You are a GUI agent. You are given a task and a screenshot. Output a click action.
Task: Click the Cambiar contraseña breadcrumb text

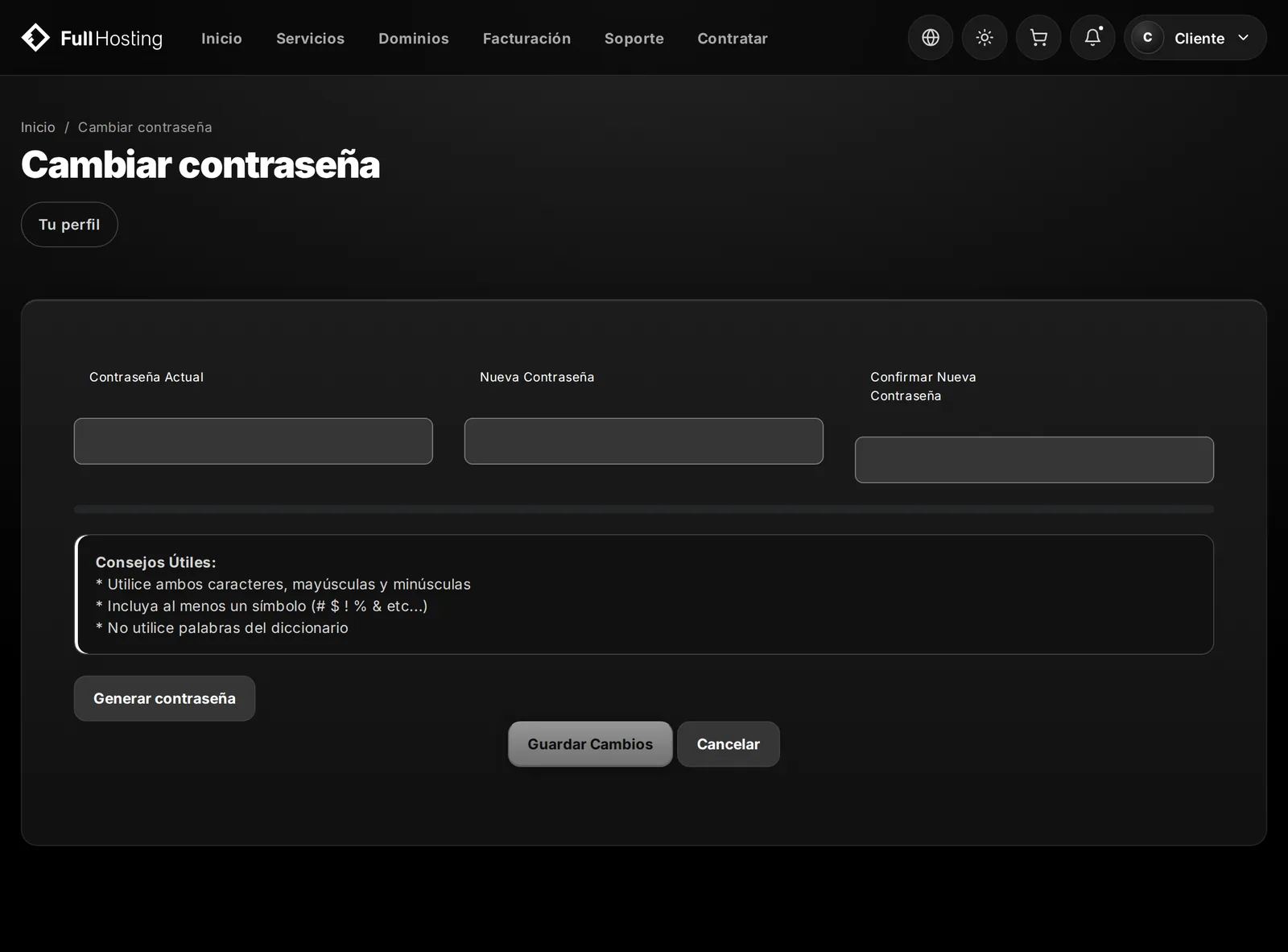click(145, 127)
